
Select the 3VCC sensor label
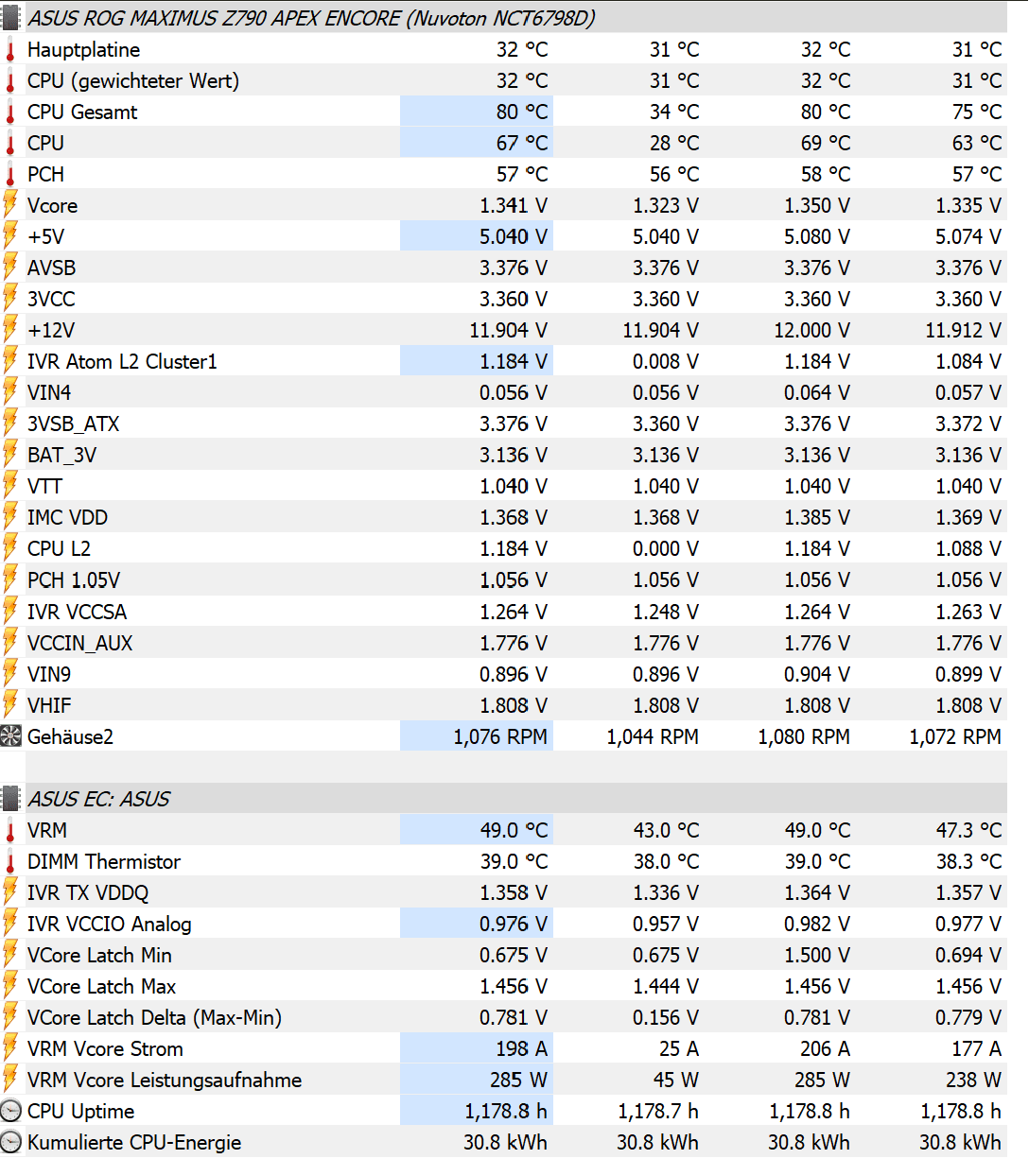click(51, 299)
